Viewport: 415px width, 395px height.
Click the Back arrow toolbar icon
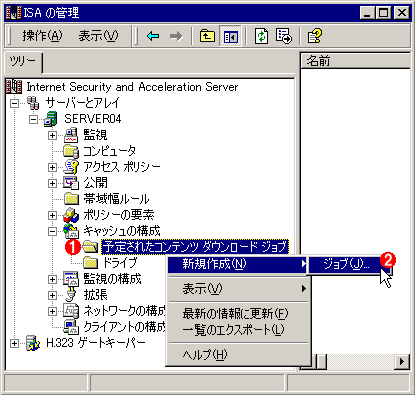153,36
